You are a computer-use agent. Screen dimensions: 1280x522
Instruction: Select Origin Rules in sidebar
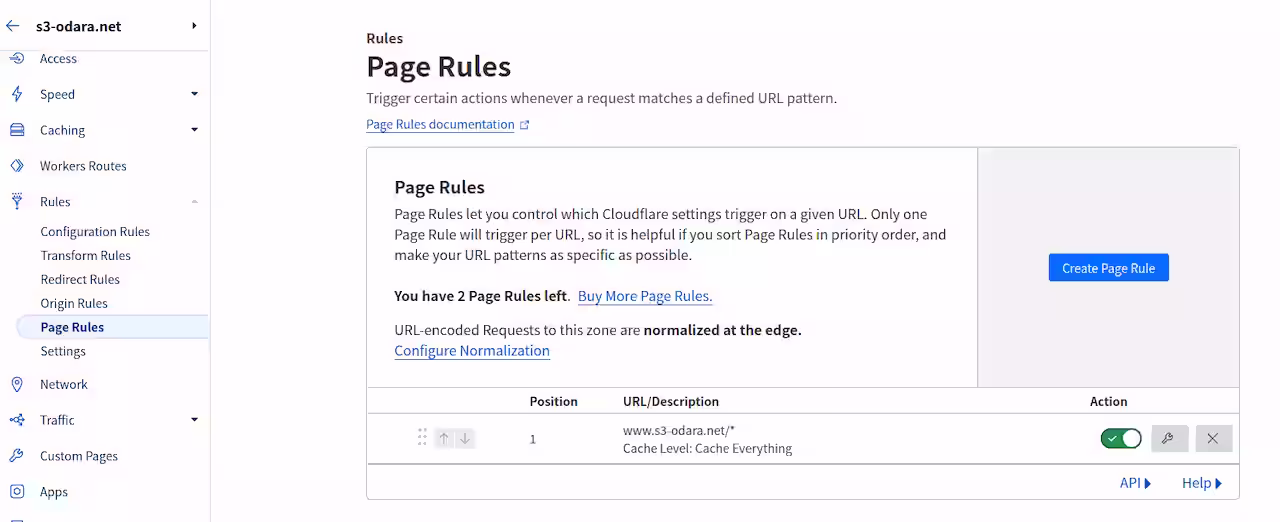click(x=74, y=303)
